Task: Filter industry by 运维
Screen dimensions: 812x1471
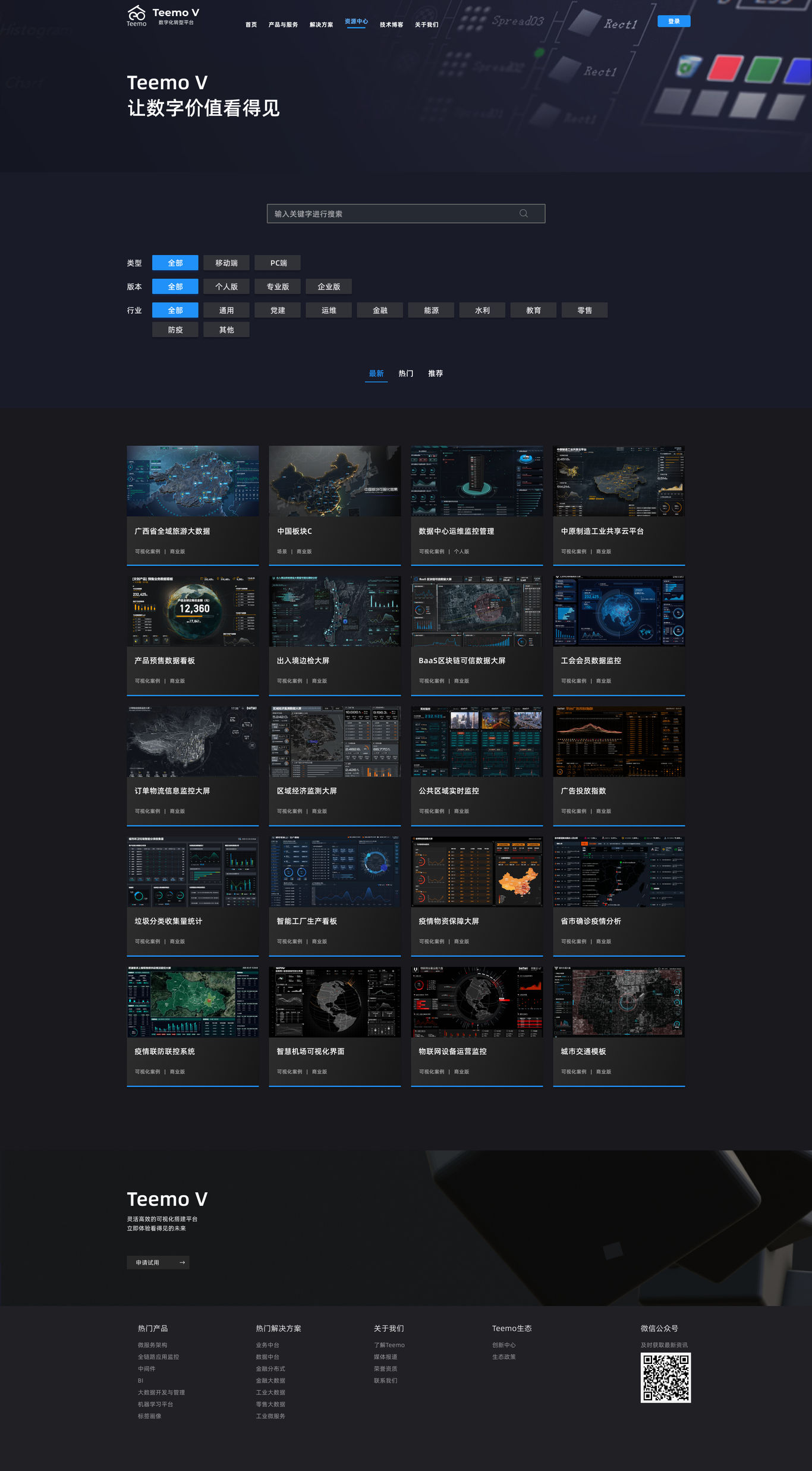Action: pos(329,310)
